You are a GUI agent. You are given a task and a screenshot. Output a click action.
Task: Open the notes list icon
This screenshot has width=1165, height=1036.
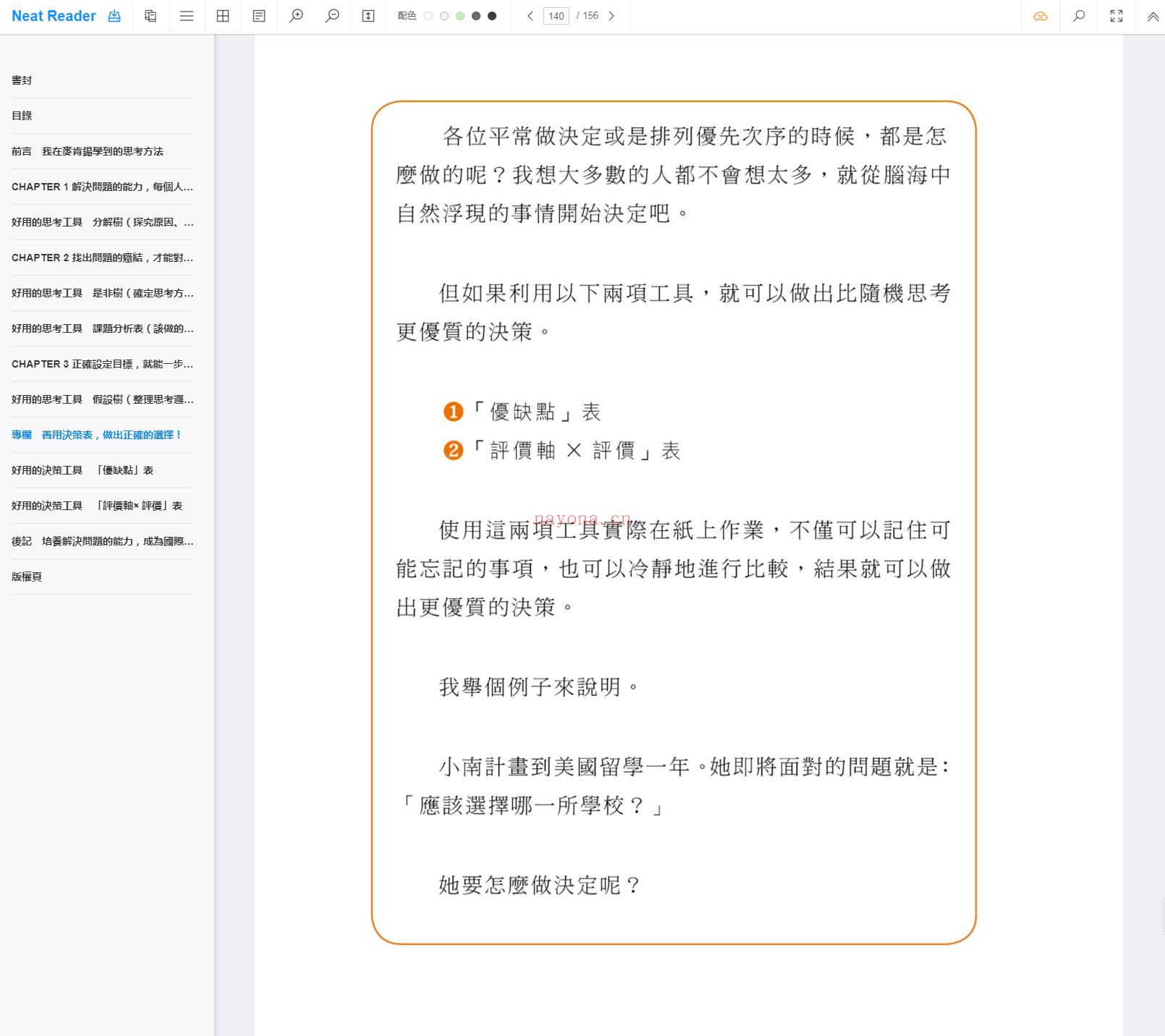point(259,16)
